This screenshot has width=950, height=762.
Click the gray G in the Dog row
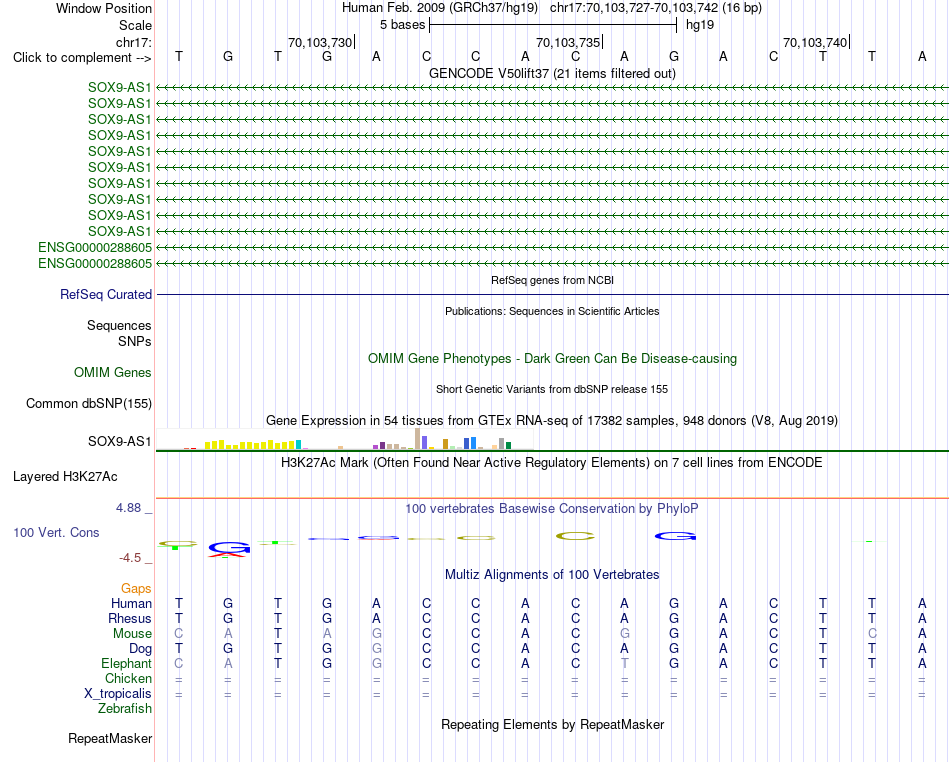[x=376, y=649]
